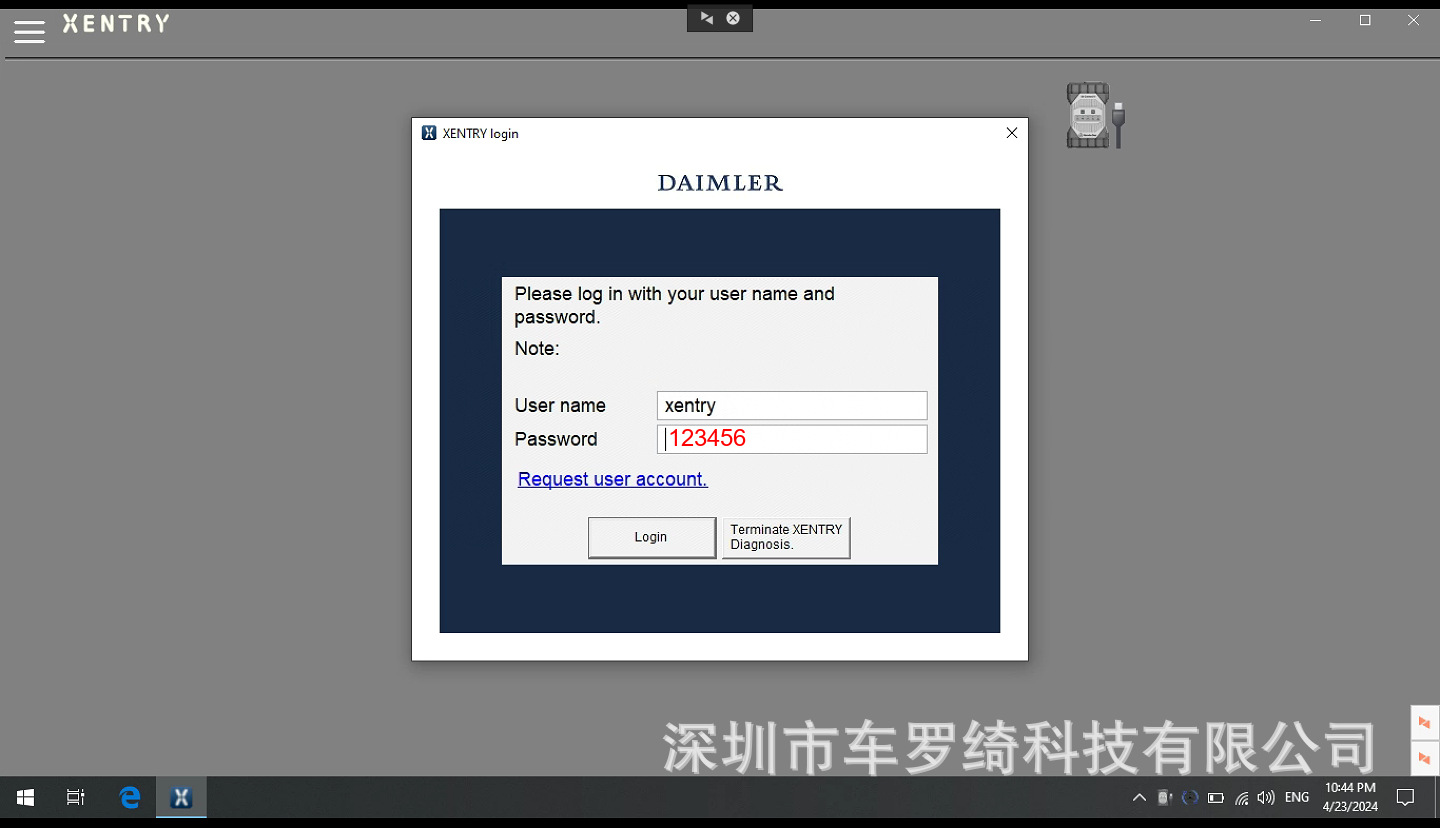Screen dimensions: 1440x828
Task: Click the lower orange remote-tool icon on the right edge
Action: click(1425, 758)
